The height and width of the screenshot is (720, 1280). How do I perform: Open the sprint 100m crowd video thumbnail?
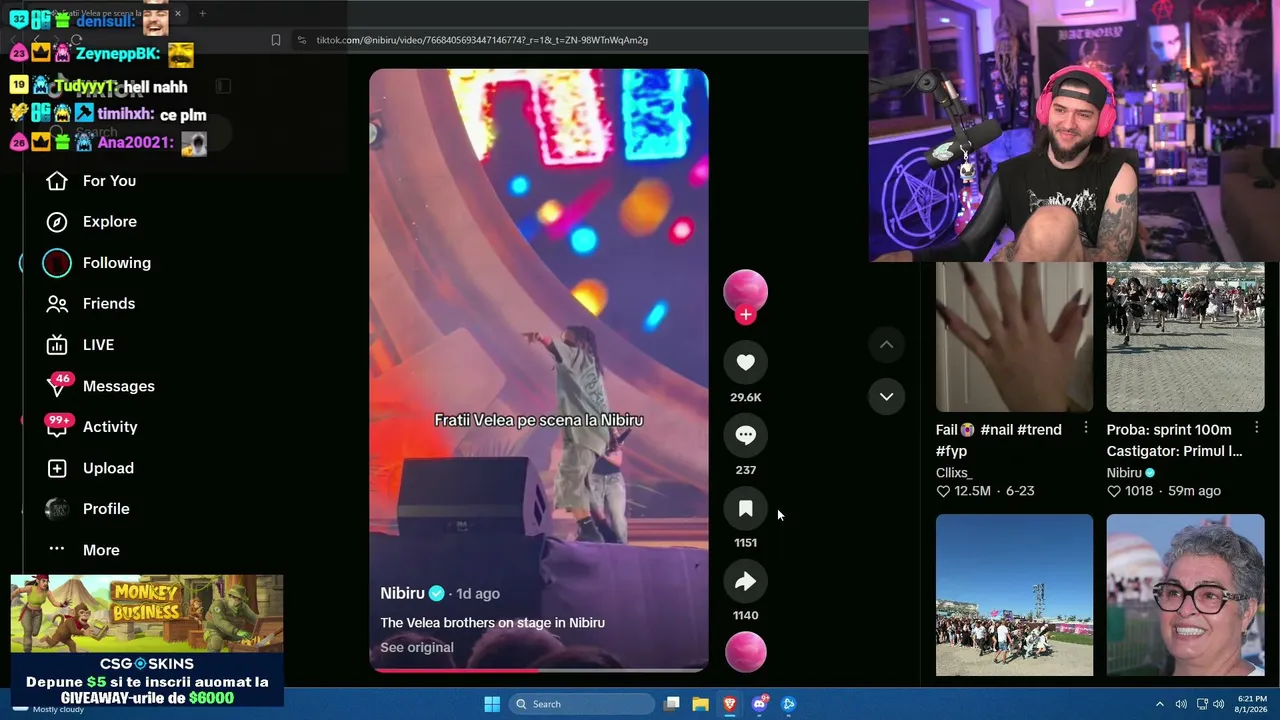[x=1185, y=337]
